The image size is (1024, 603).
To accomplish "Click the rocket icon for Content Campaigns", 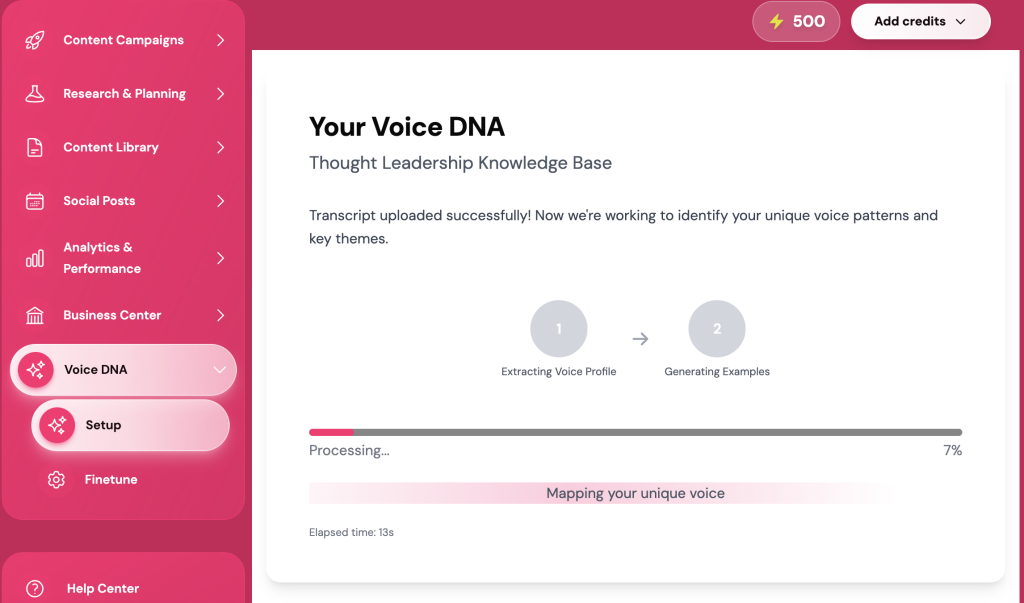I will point(35,40).
